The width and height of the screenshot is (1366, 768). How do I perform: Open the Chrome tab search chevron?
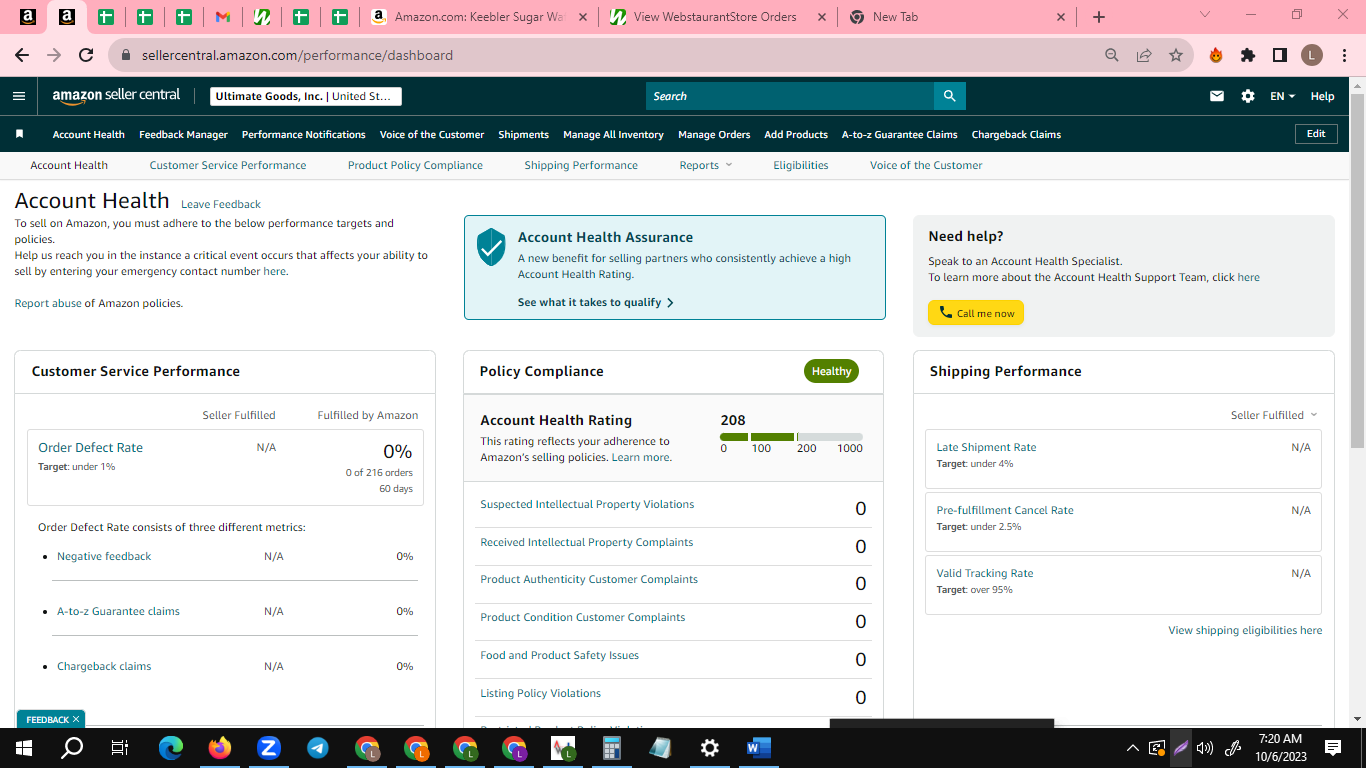pos(1205,16)
